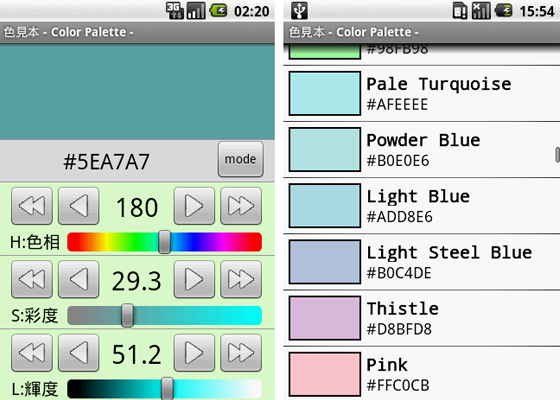560x400 pixels.
Task: Tap the battery icon beside 15:54
Action: click(504, 11)
